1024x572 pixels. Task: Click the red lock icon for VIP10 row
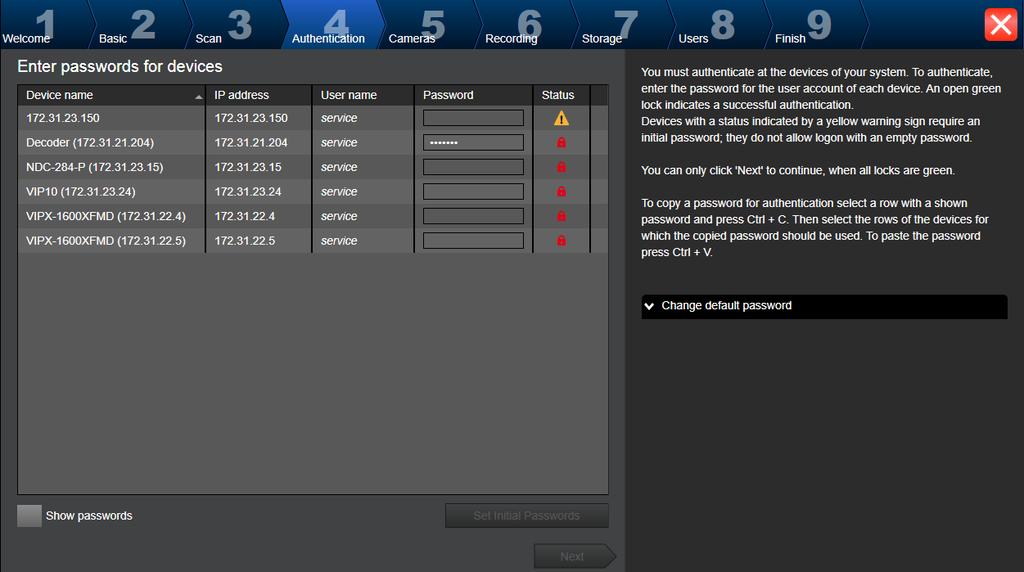(561, 191)
